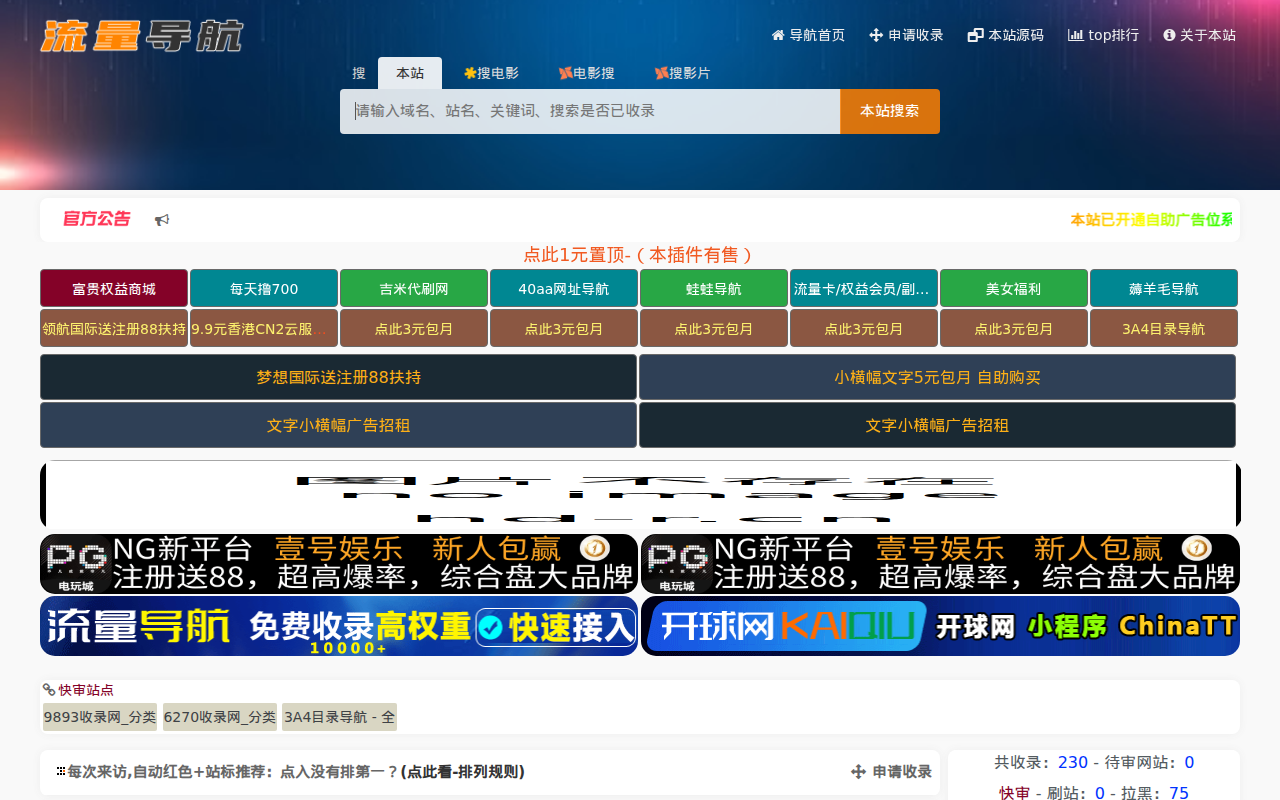Screen dimensions: 1280x800
Task: Click the 开球网 KAIQIU banner image
Action: coord(940,626)
